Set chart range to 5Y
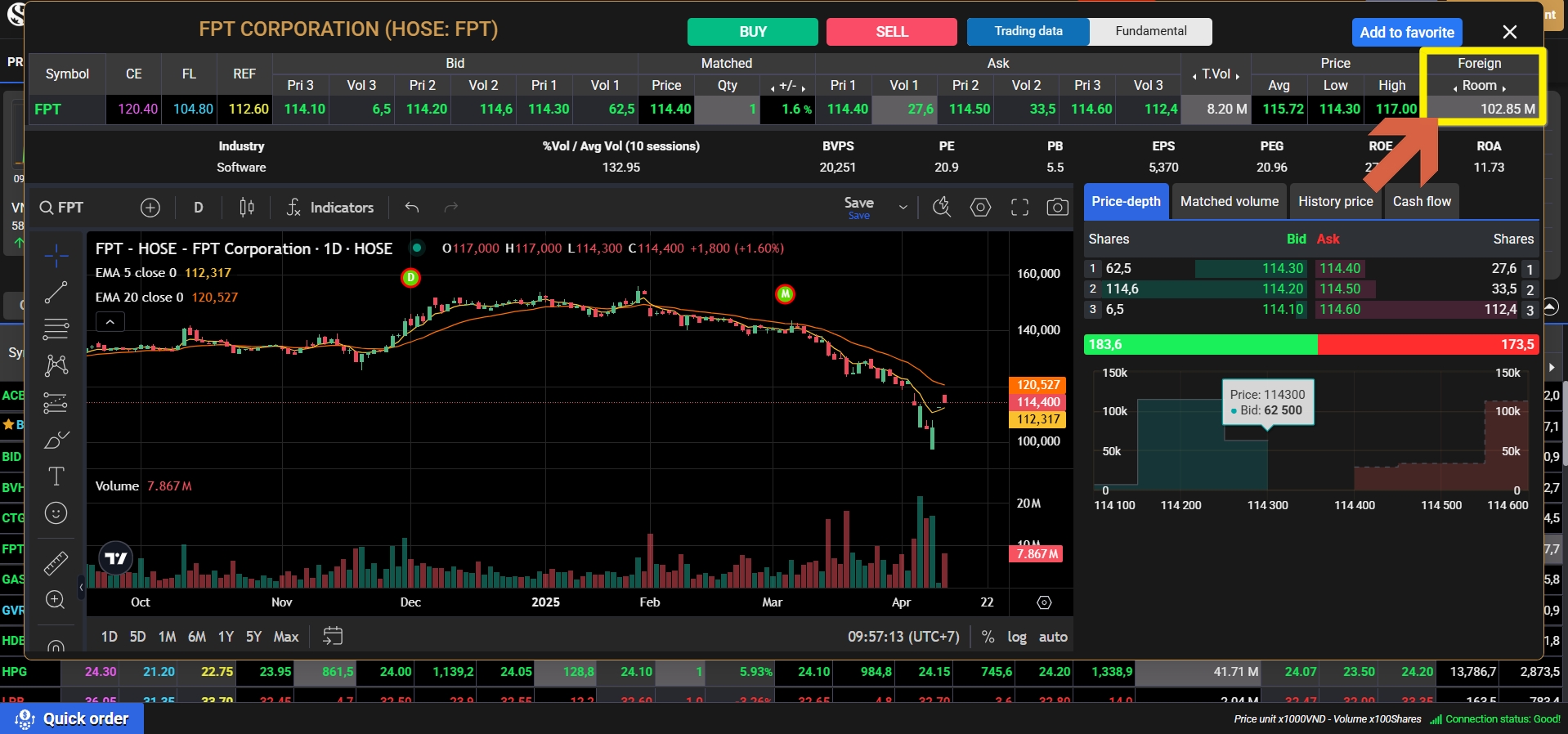 click(x=253, y=637)
